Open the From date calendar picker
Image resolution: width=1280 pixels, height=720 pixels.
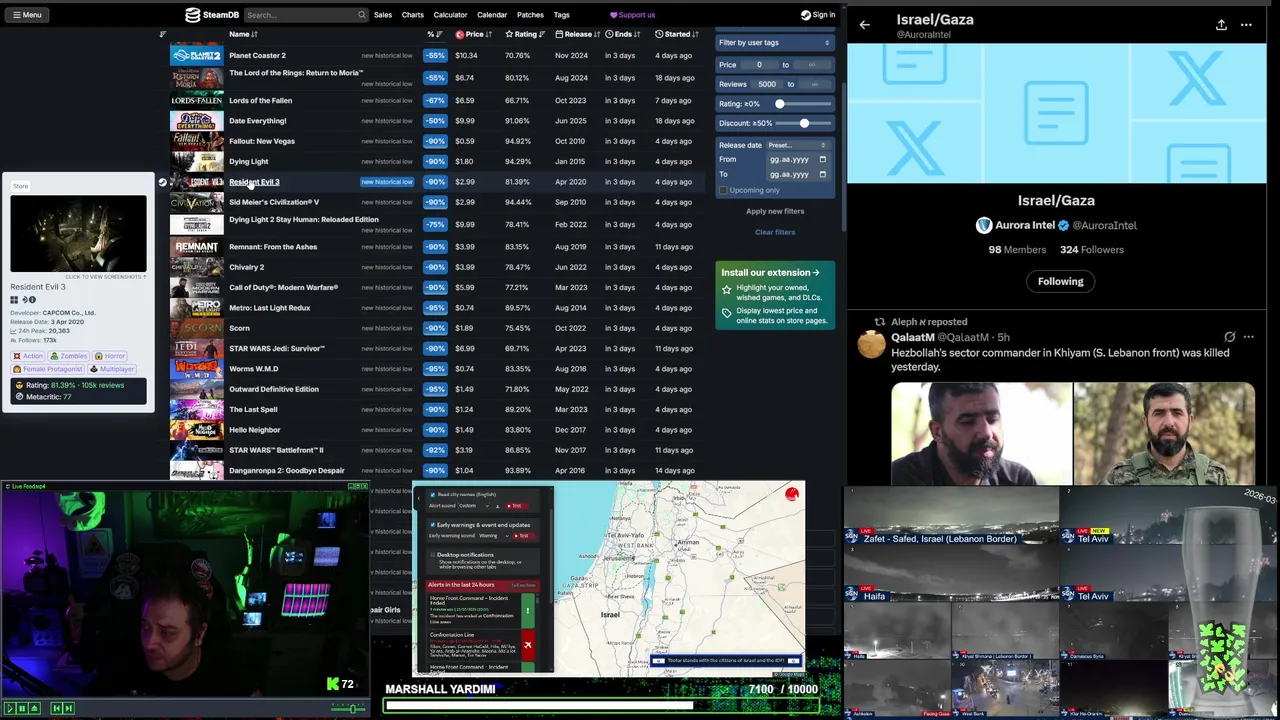[822, 159]
